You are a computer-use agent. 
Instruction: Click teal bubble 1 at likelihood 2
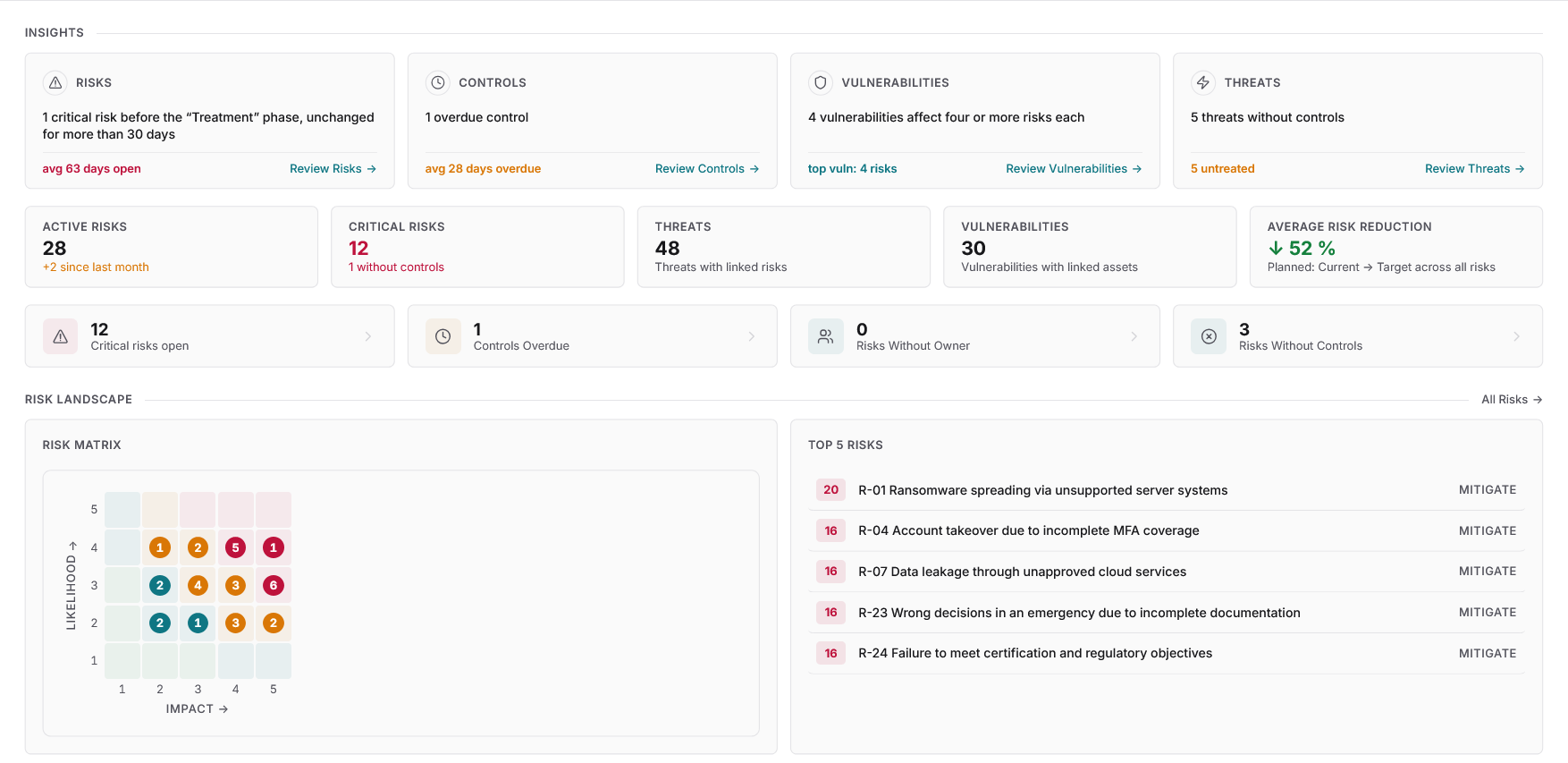pos(198,623)
